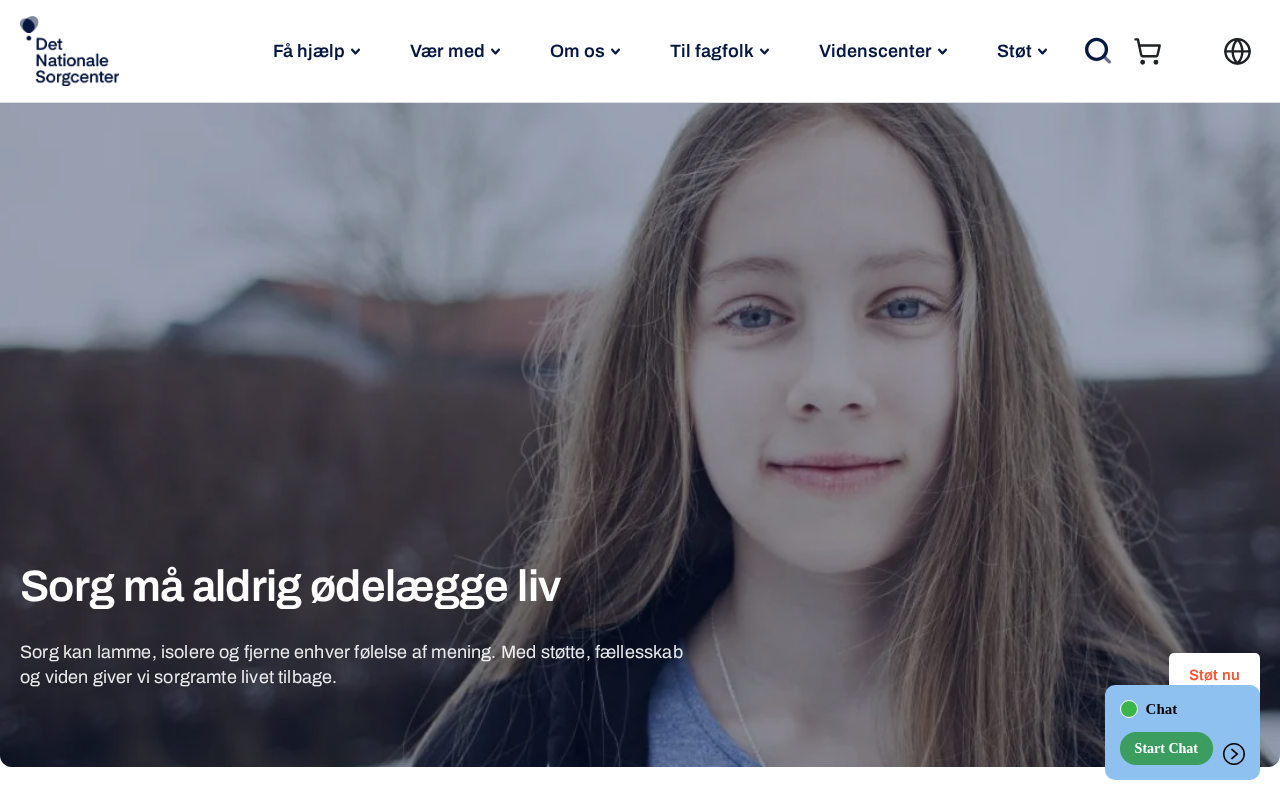Click the green online status dot in chat
The image size is (1280, 800).
point(1129,709)
